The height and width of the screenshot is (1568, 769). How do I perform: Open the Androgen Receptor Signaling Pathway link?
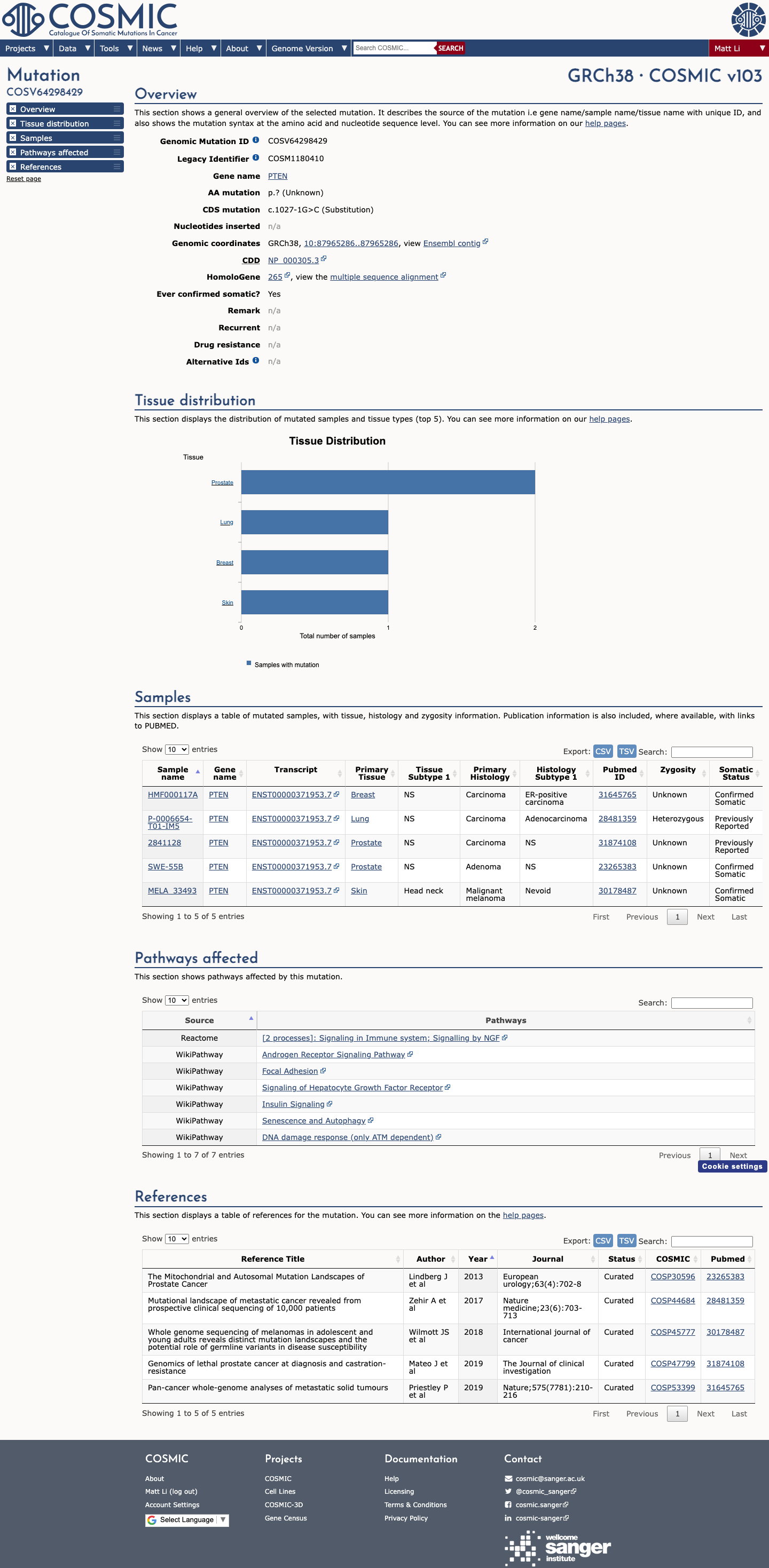[x=334, y=1054]
